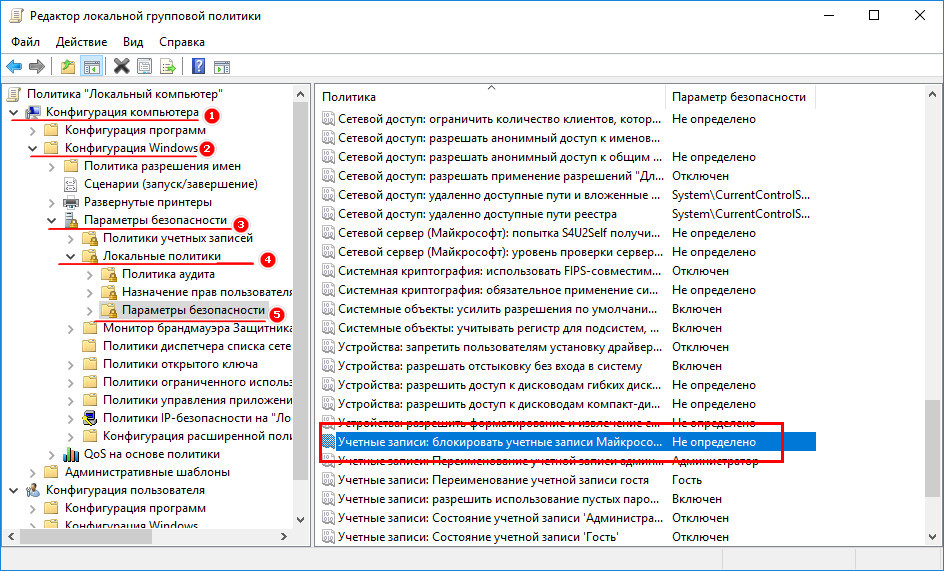Click the Развернутые принтеры printer icon

pos(70,202)
